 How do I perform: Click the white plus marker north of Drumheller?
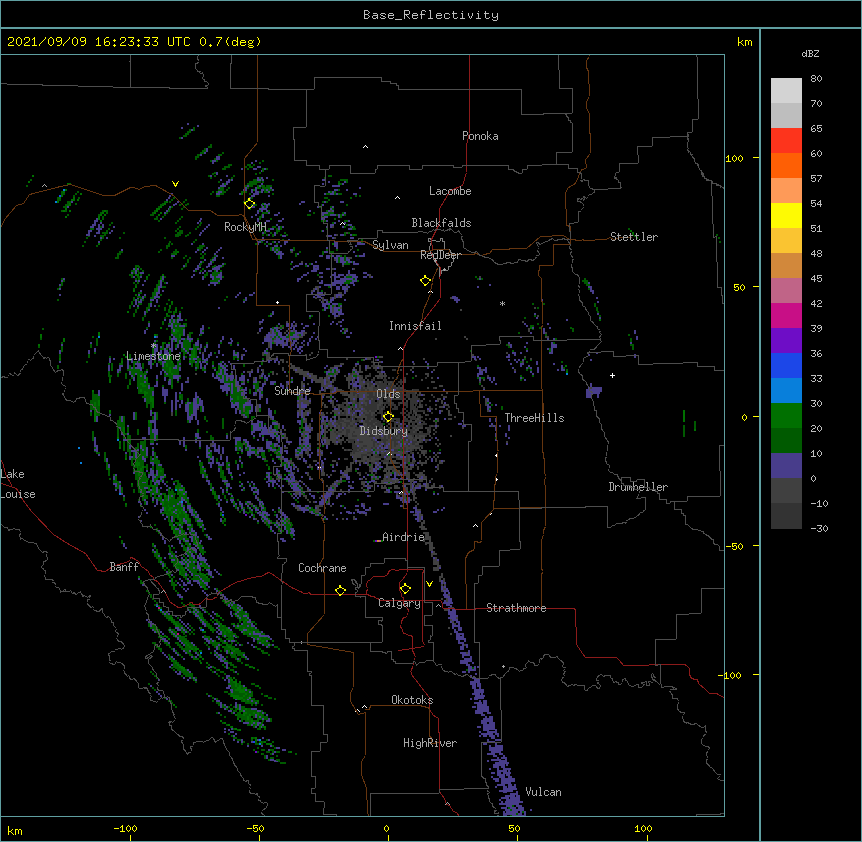point(612,375)
